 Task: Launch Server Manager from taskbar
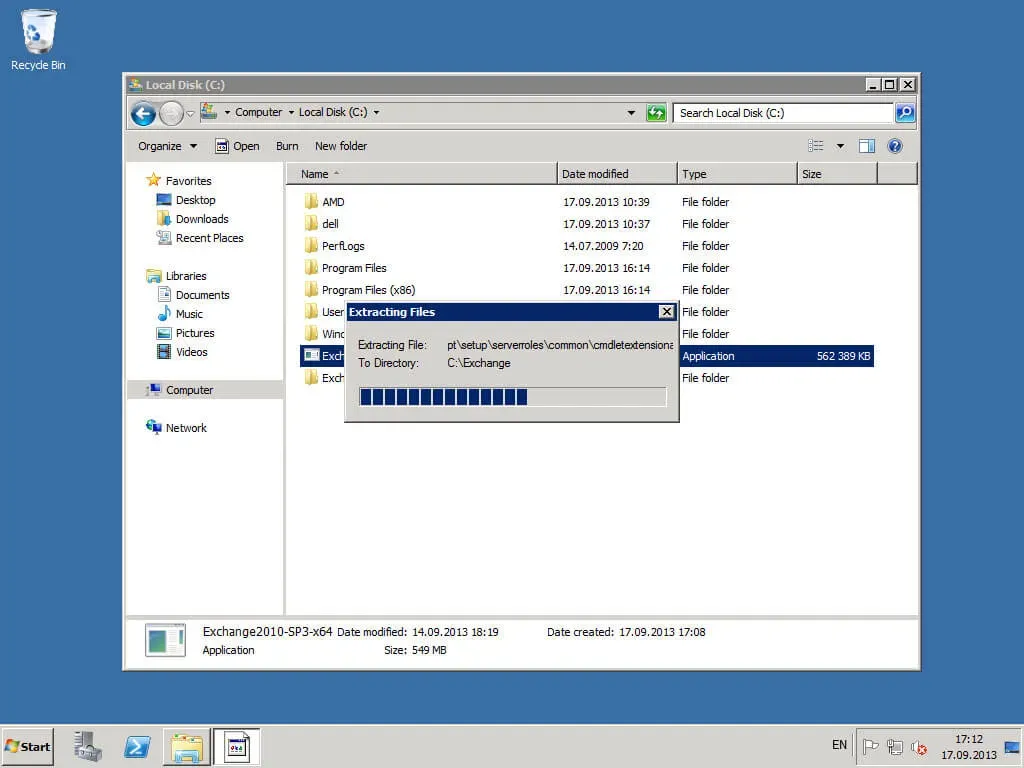click(88, 746)
